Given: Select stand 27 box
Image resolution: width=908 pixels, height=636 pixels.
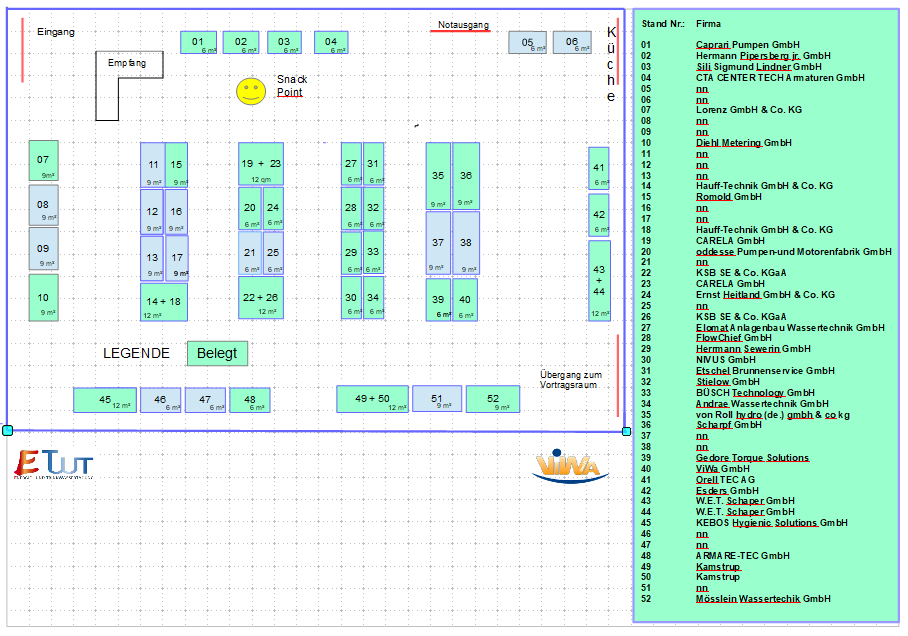Looking at the screenshot, I should pyautogui.click(x=351, y=164).
